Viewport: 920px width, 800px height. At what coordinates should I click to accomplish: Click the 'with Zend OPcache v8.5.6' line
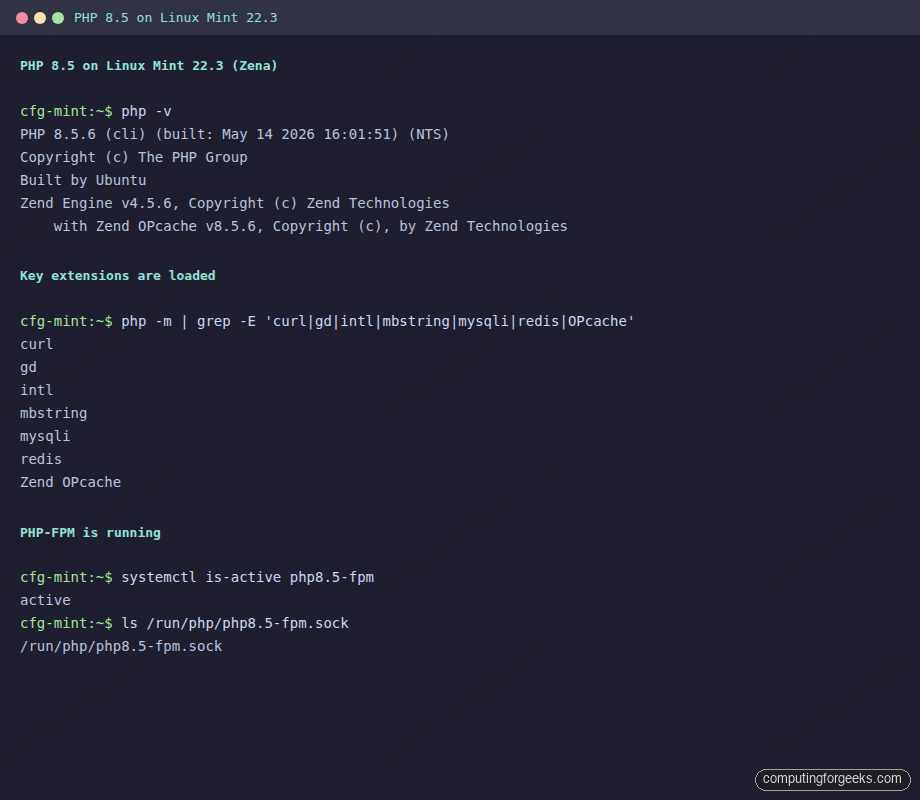coord(310,226)
